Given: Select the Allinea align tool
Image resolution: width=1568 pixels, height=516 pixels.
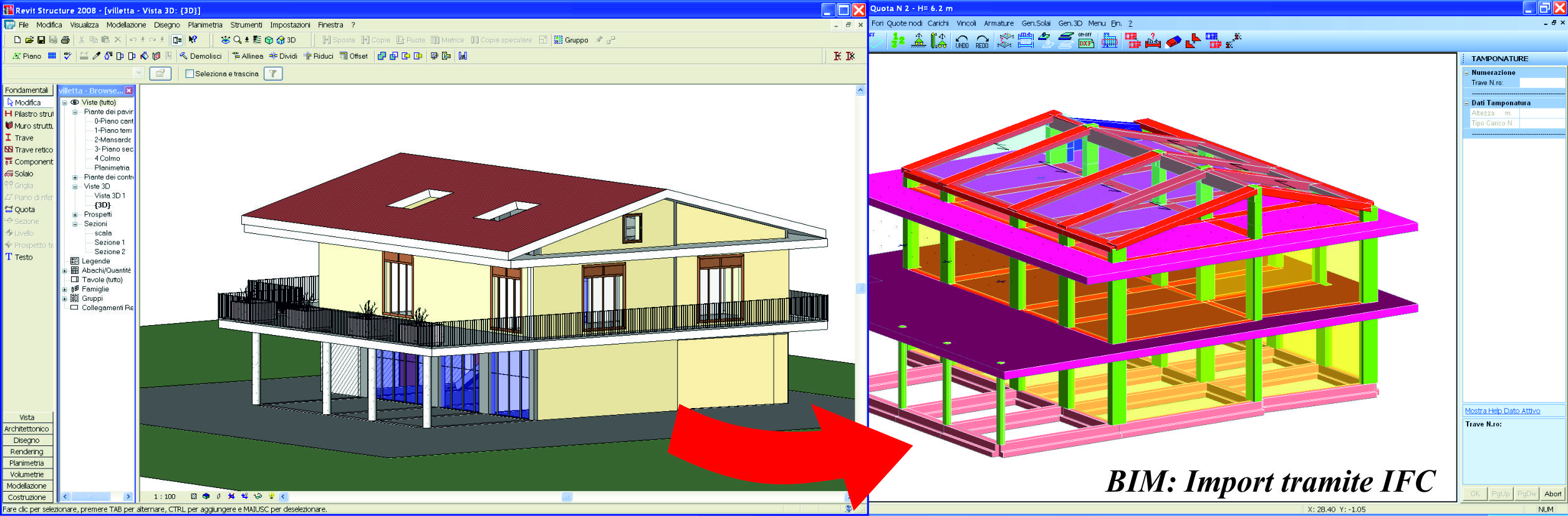Looking at the screenshot, I should 248,56.
